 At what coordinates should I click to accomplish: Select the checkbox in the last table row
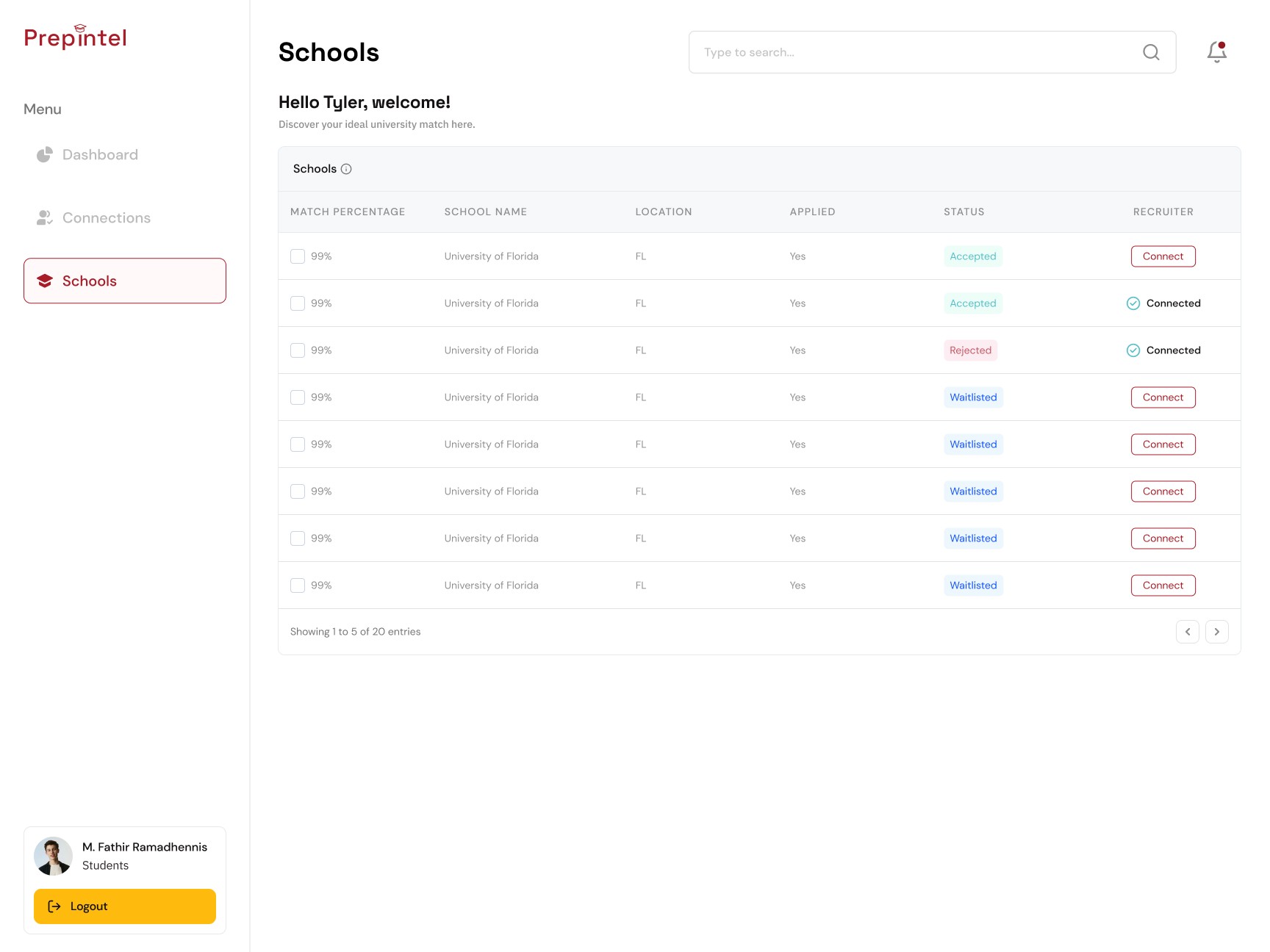[x=298, y=585]
